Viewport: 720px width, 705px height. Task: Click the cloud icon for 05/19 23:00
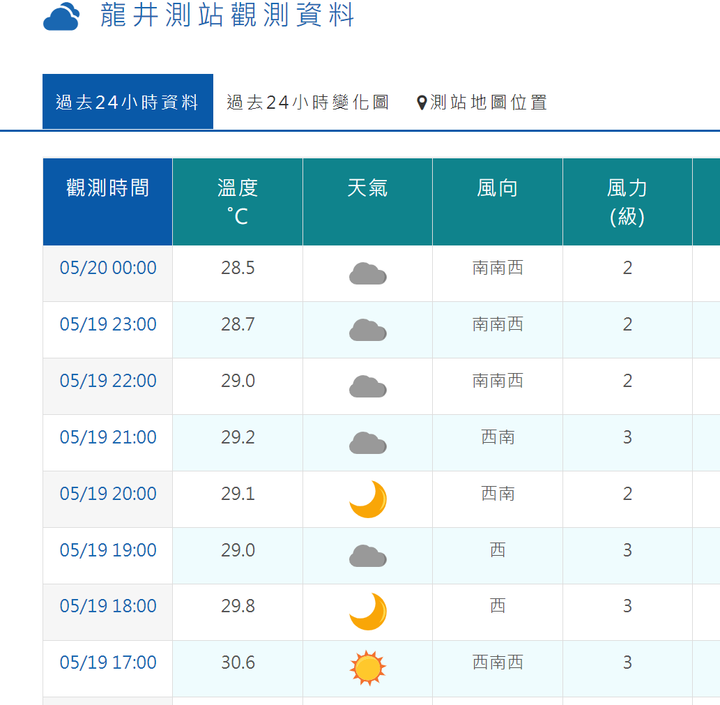click(368, 330)
